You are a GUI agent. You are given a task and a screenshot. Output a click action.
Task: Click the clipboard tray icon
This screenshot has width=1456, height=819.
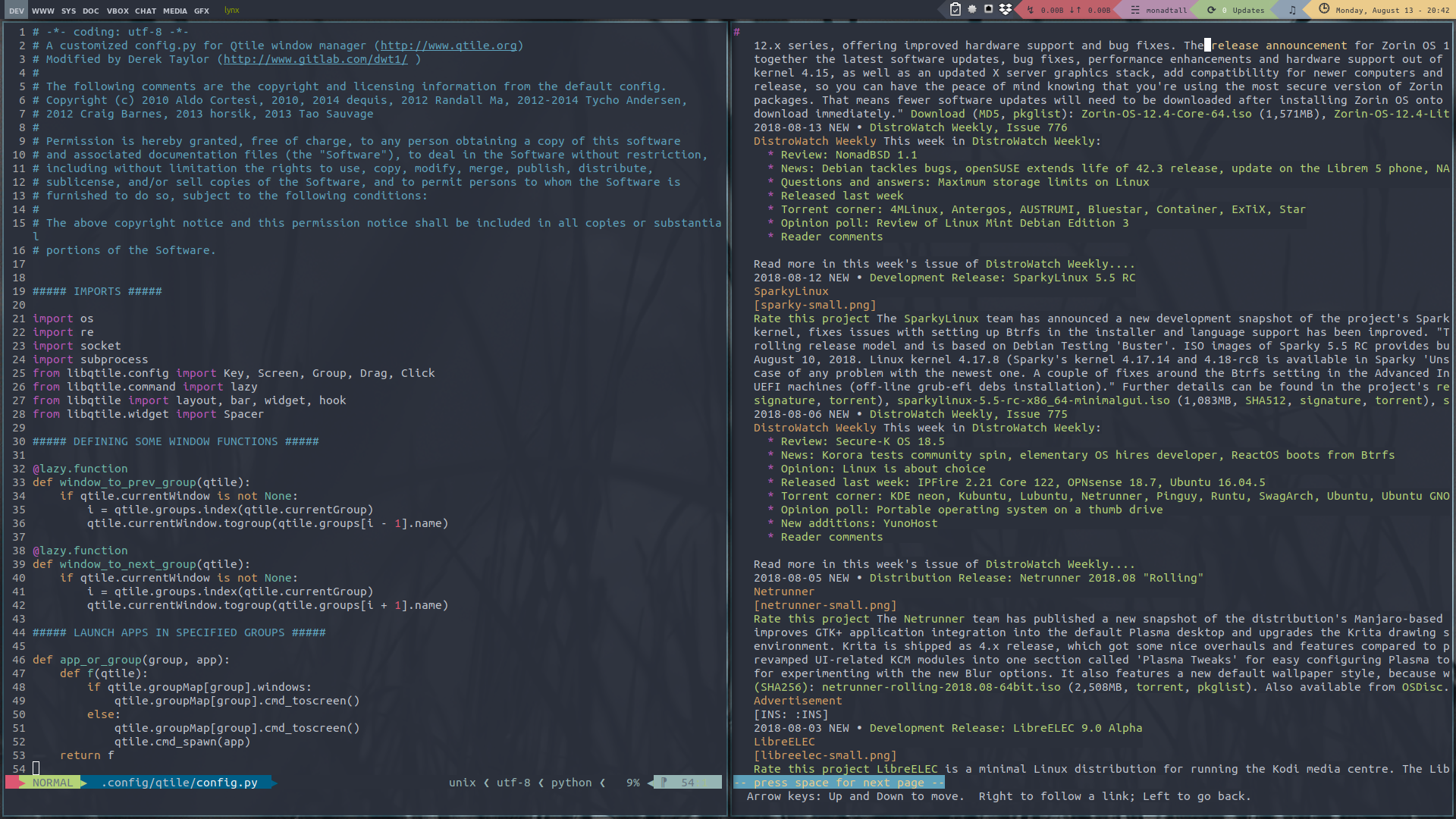(955, 10)
